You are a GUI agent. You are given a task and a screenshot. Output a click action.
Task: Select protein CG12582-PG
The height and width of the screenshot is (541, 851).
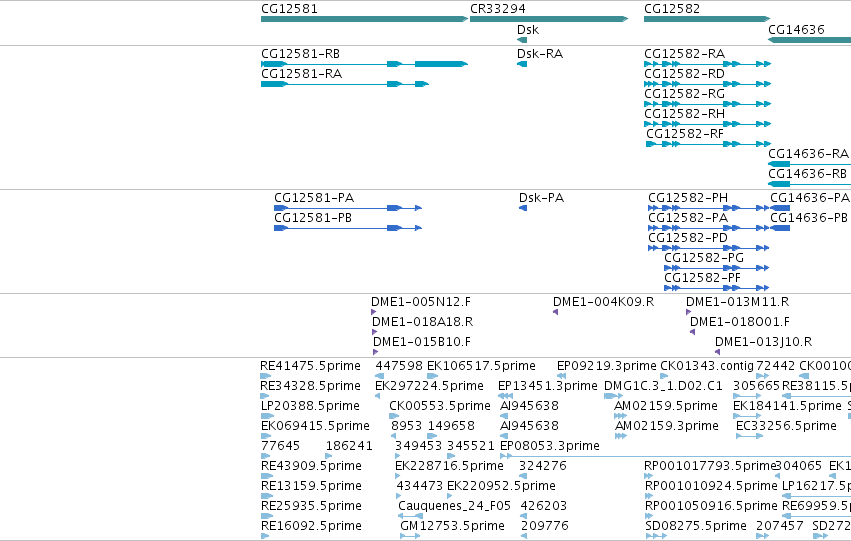716,268
